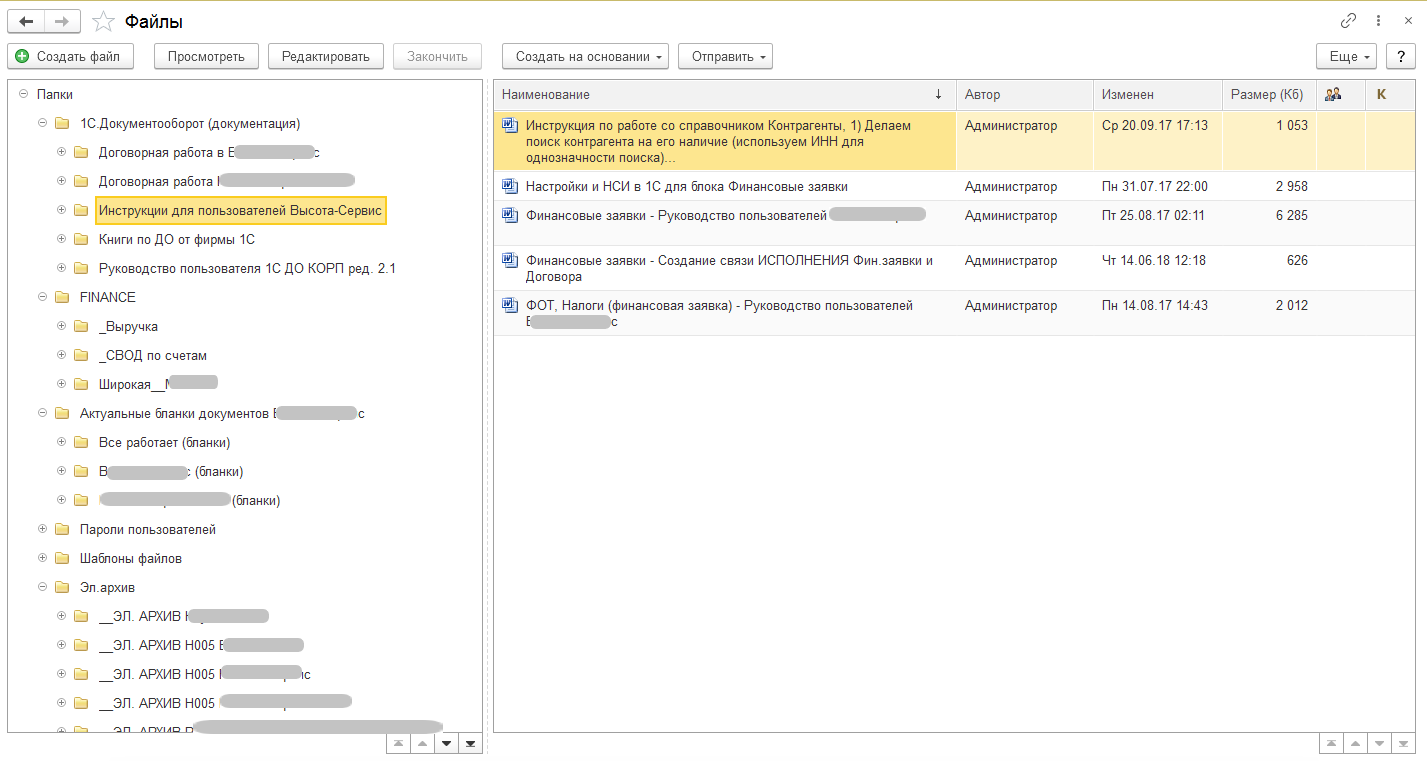Viewport: 1427px width, 761px height.
Task: Select Финансовые заявки - Создание связи ИСПОЛНЕНИЯ file
Action: coord(730,269)
